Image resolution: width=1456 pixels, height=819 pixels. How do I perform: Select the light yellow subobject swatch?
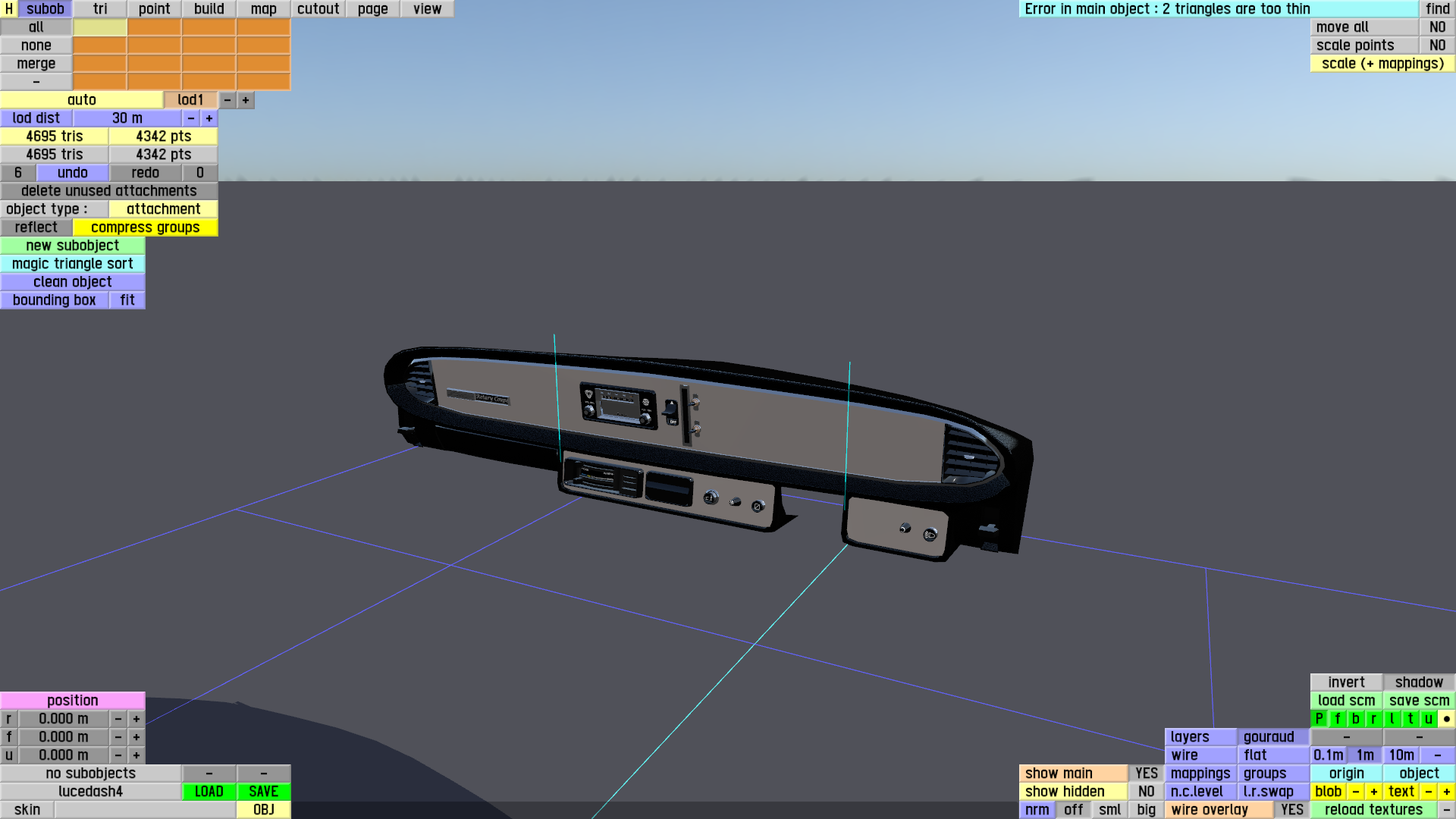(99, 27)
